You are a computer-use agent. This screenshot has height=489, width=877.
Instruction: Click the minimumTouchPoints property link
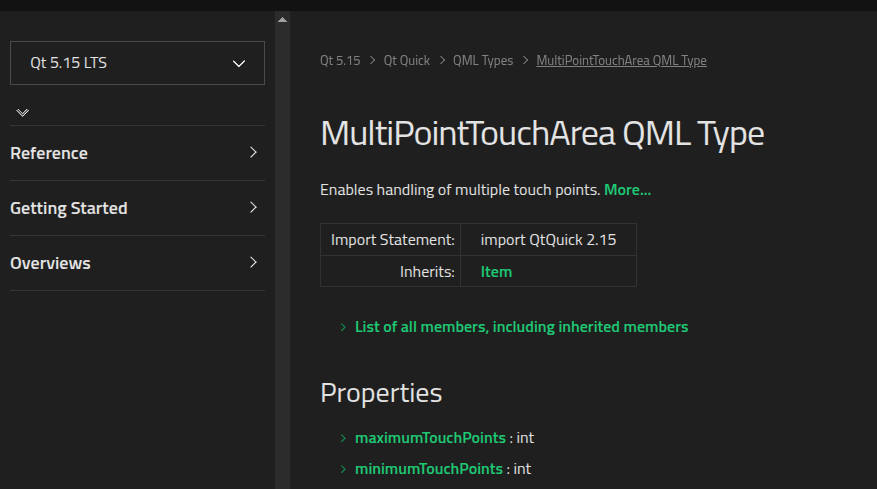point(429,469)
